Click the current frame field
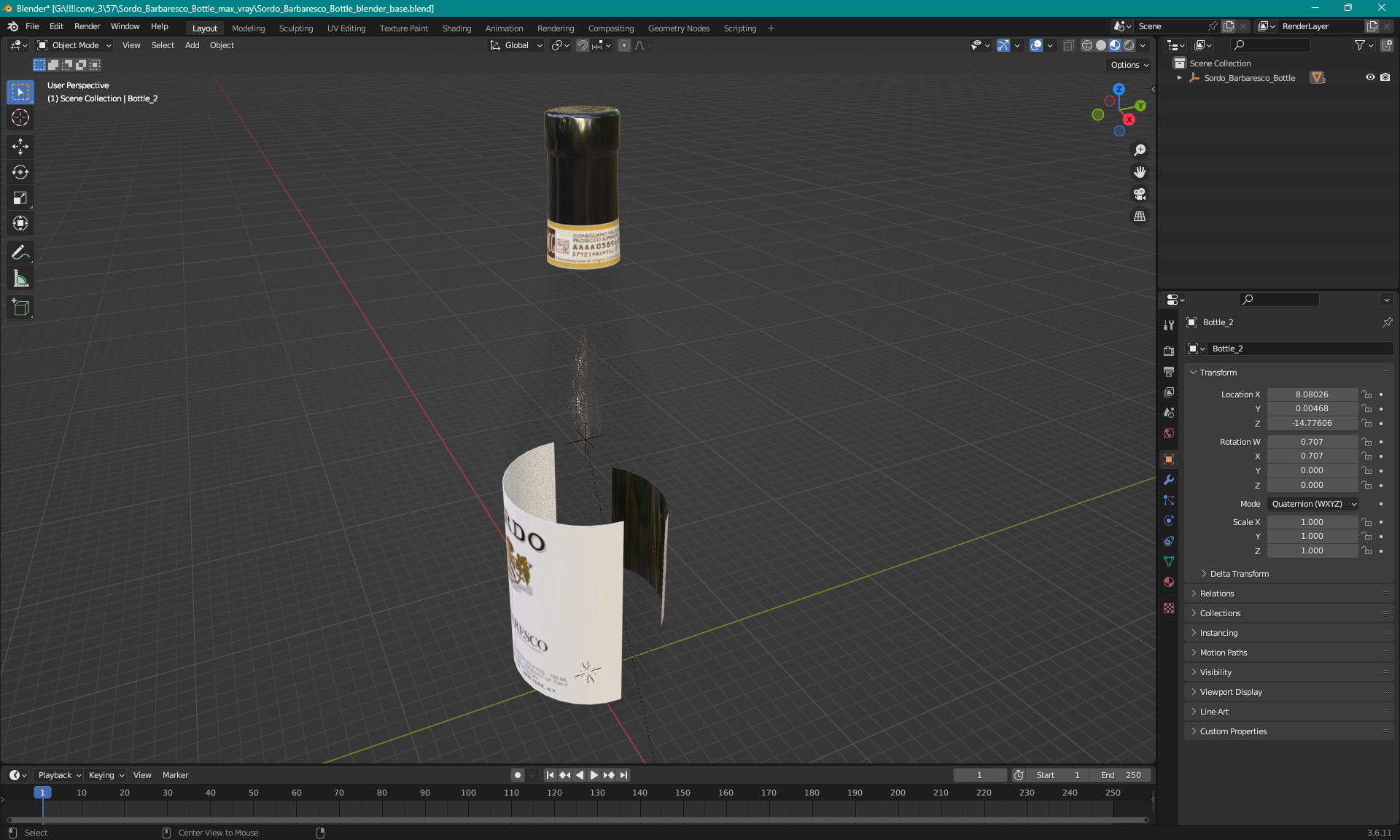Image resolution: width=1400 pixels, height=840 pixels. pos(979,775)
